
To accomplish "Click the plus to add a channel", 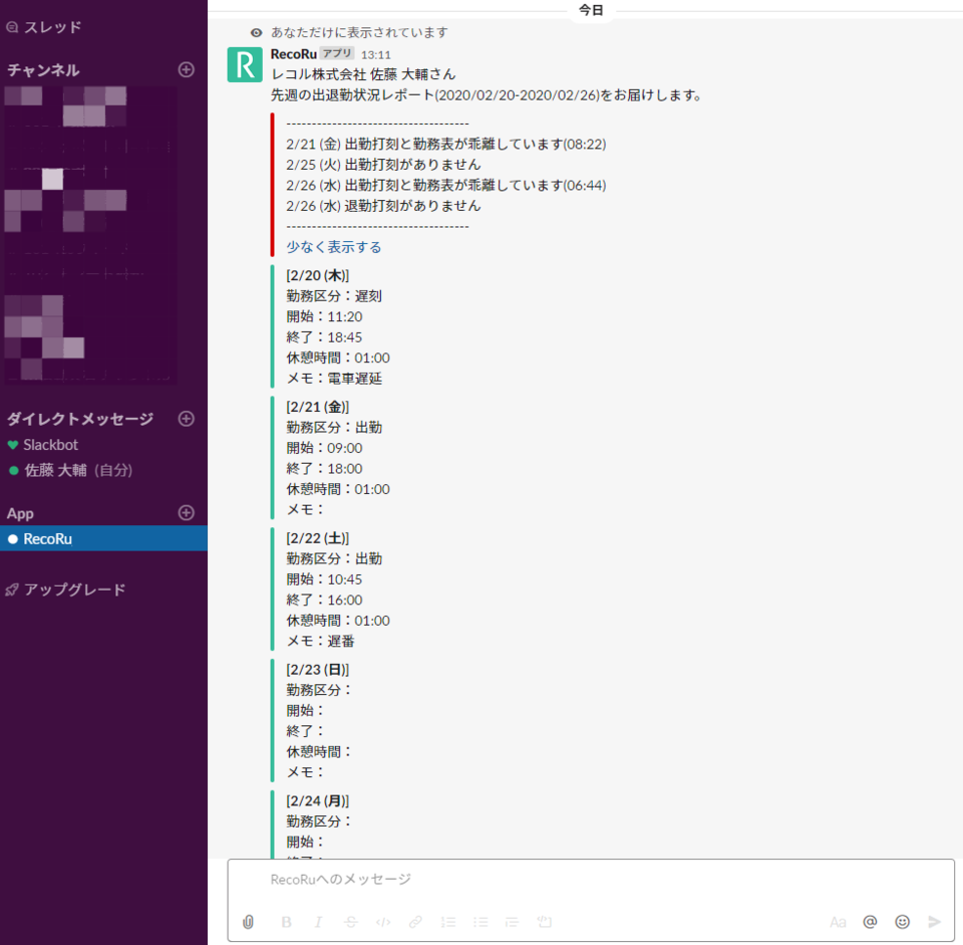I will pos(186,69).
